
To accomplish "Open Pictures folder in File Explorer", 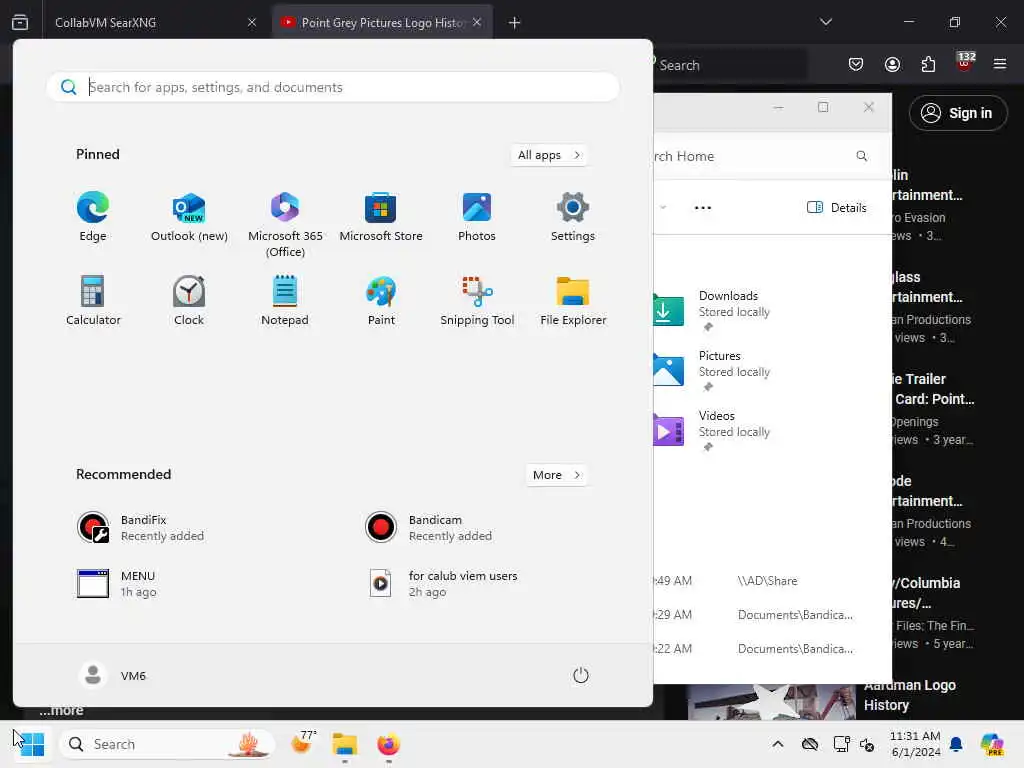I will point(712,370).
